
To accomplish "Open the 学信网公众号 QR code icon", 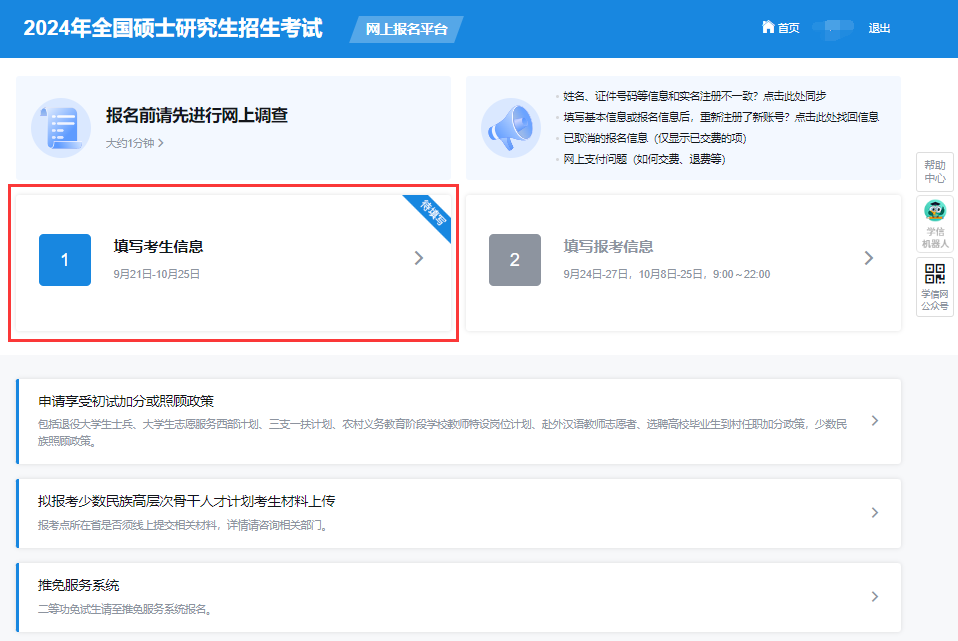I will tap(935, 274).
